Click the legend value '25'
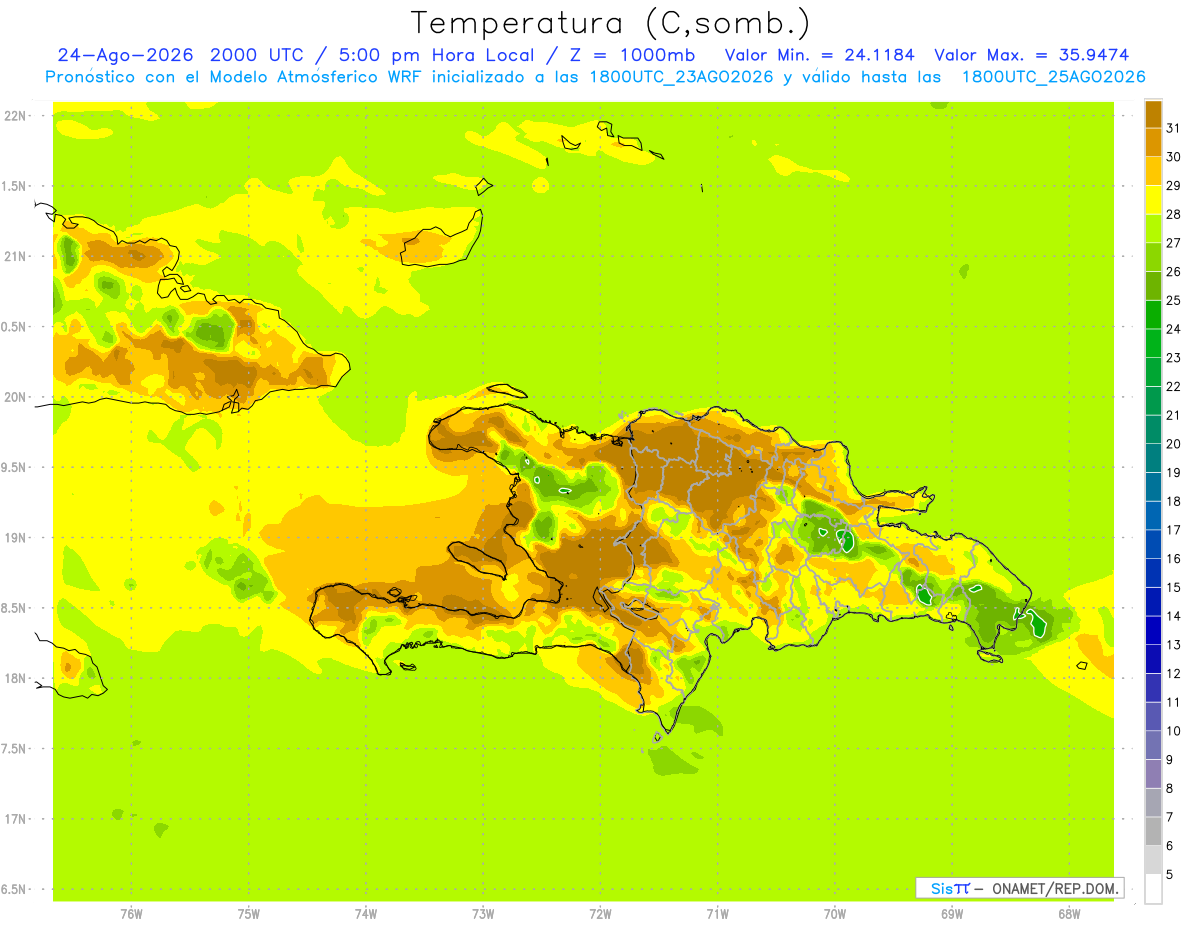 (x=1173, y=300)
